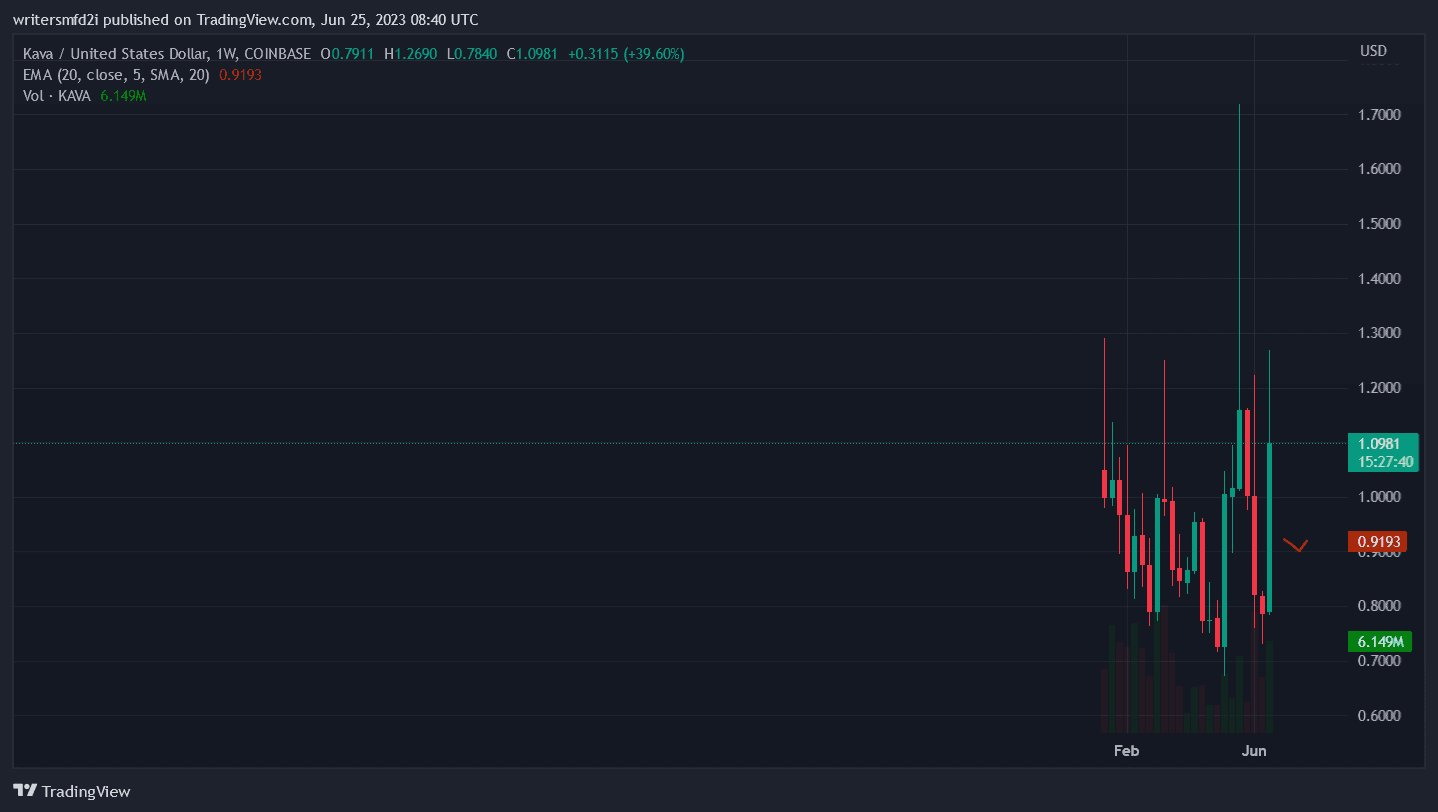Image resolution: width=1438 pixels, height=812 pixels.
Task: Click the 1.0981 current price label
Action: click(1383, 443)
